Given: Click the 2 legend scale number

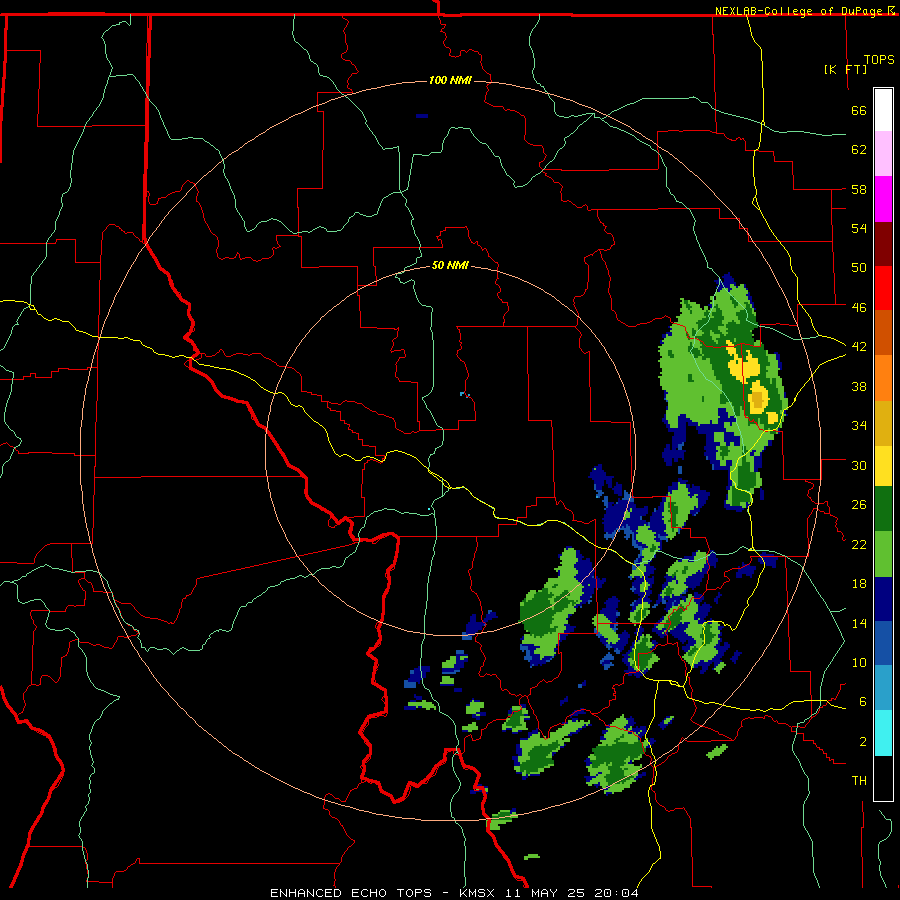Looking at the screenshot, I should tap(863, 741).
